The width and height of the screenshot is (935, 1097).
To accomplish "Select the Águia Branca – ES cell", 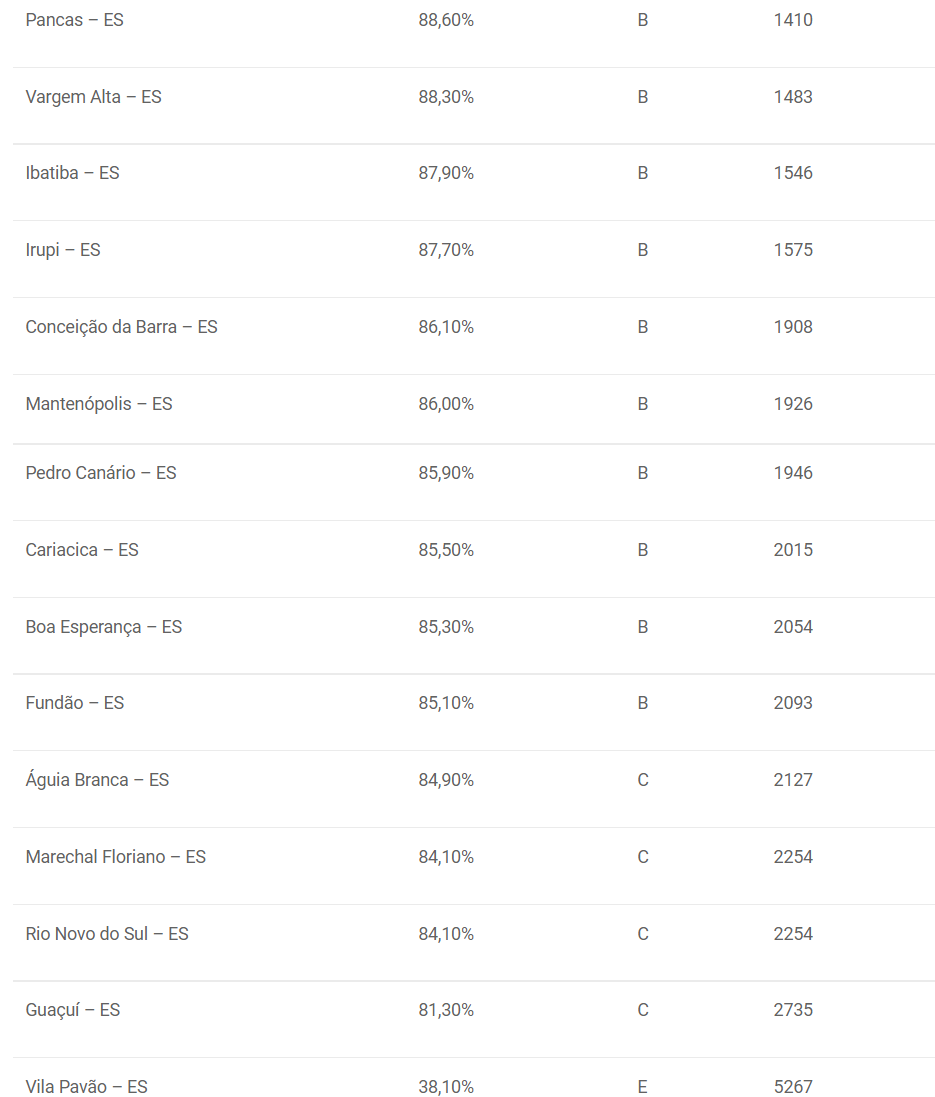I will coord(97,779).
